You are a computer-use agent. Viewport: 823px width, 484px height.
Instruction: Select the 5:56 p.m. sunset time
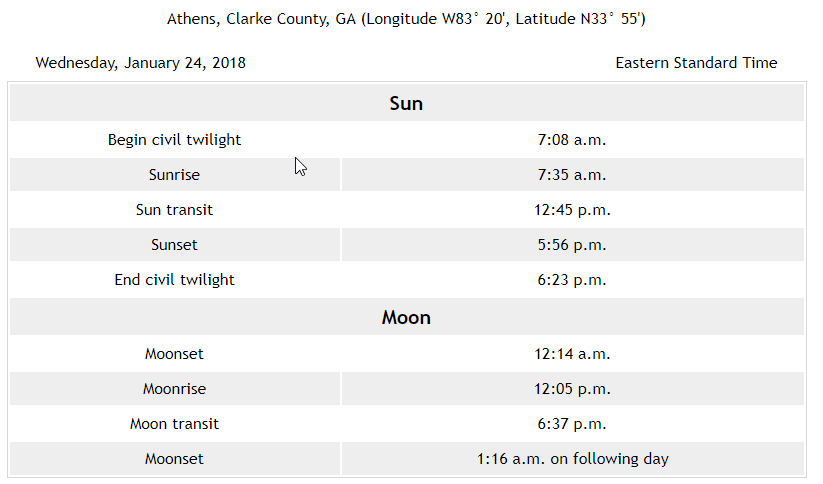point(572,245)
